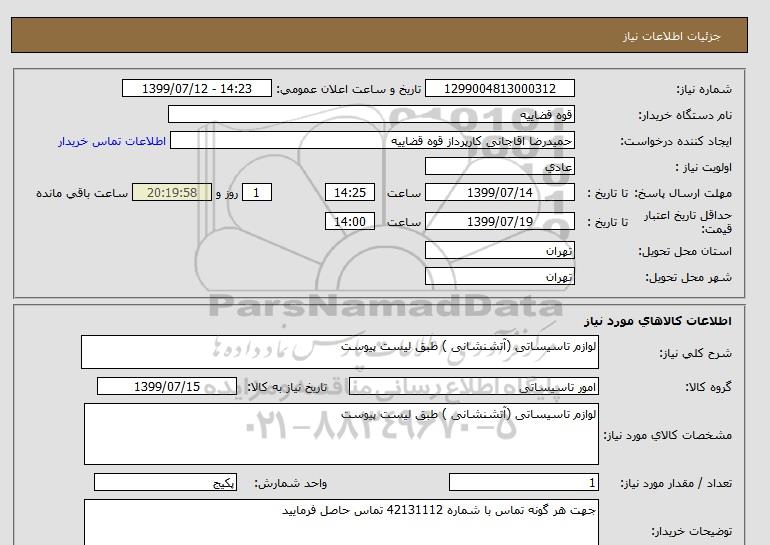Select the label 'شرح کلی نیاز:'

(695, 353)
